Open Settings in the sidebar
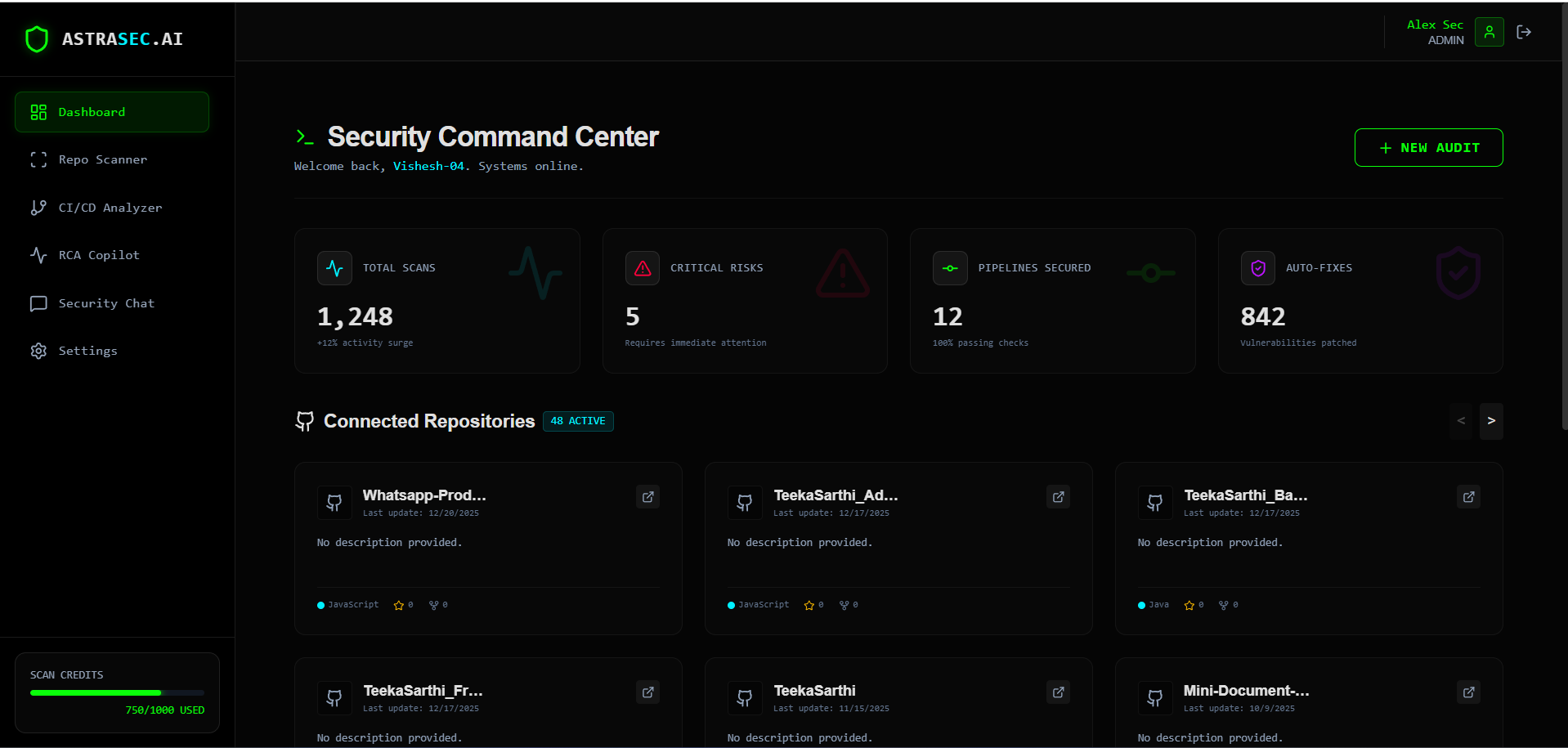Screen dimensions: 1568x748 112,351
